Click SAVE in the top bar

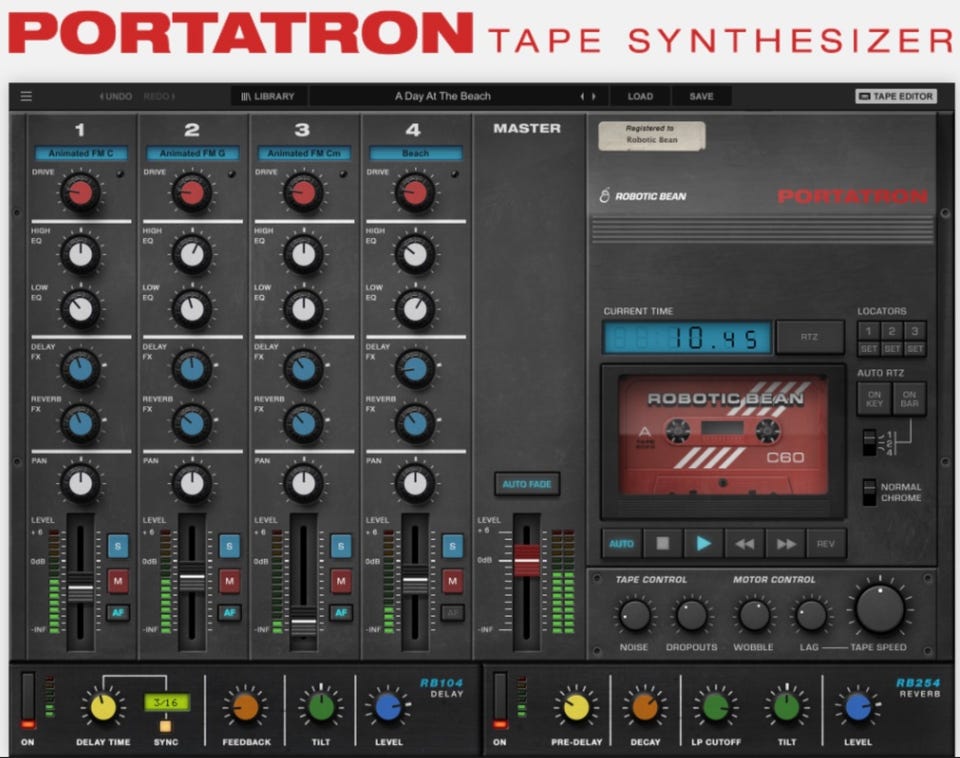pyautogui.click(x=701, y=97)
